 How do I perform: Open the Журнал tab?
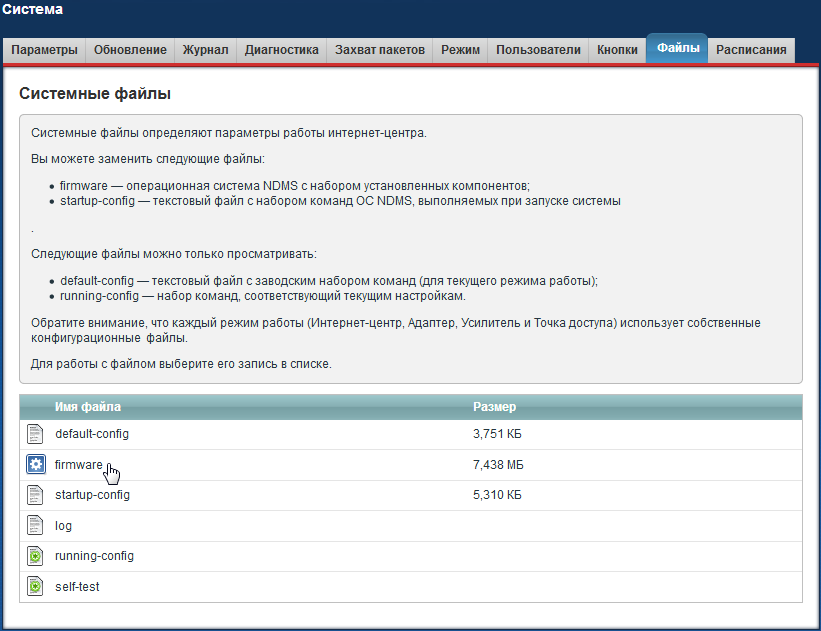point(205,50)
